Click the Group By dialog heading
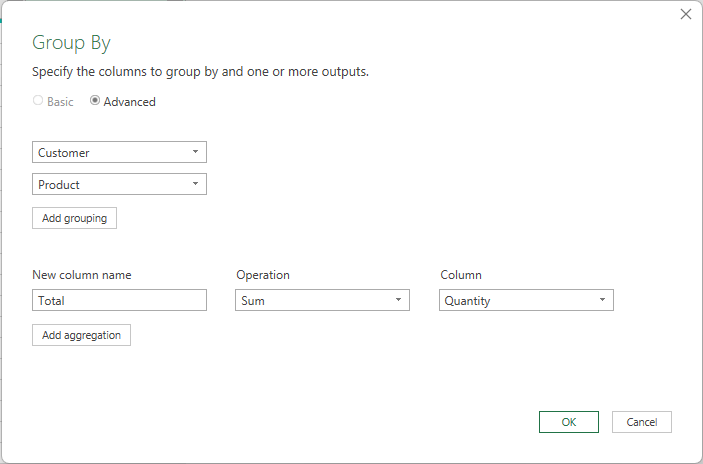 click(71, 43)
